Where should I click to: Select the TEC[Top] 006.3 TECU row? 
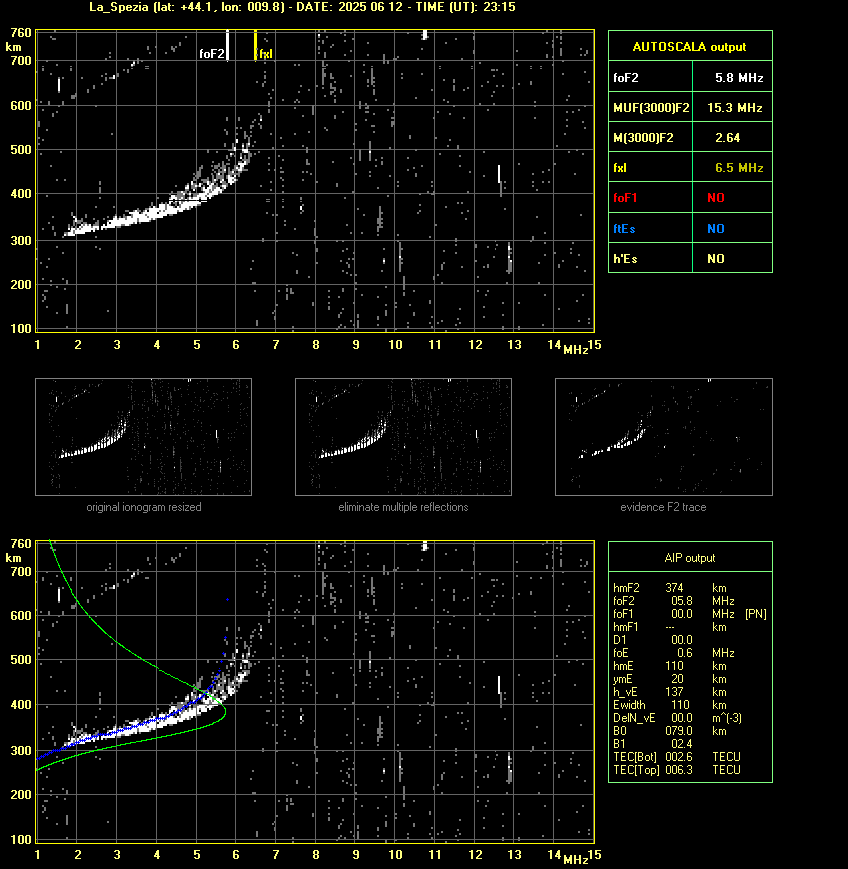tap(677, 770)
